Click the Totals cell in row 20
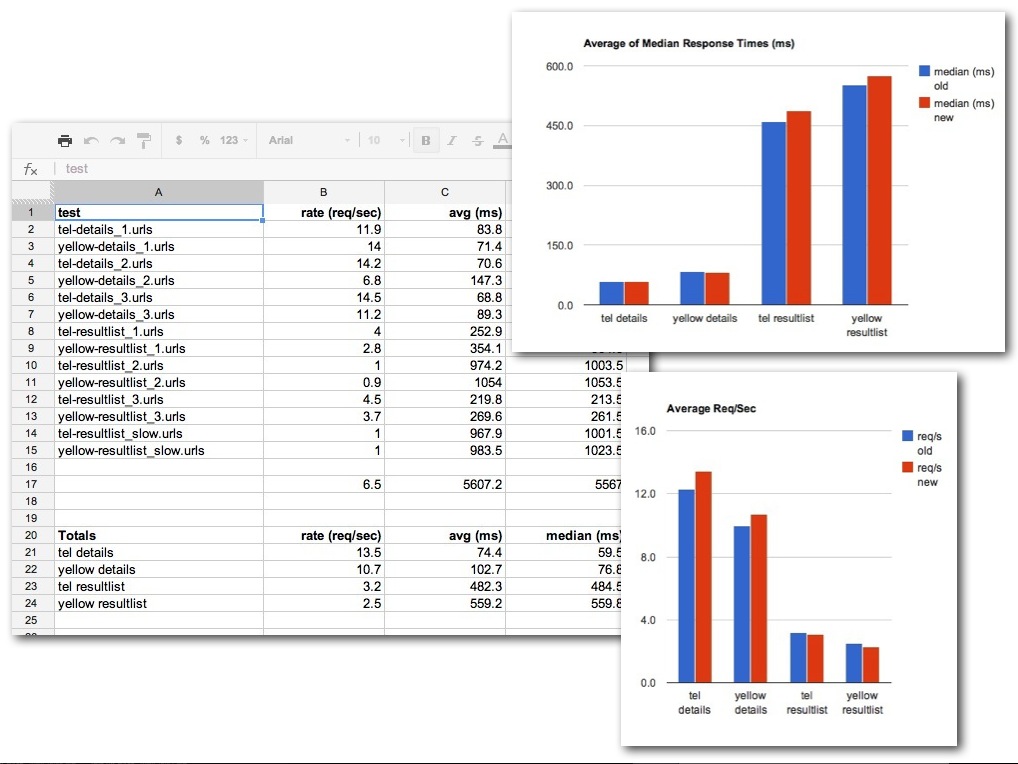 [x=159, y=536]
